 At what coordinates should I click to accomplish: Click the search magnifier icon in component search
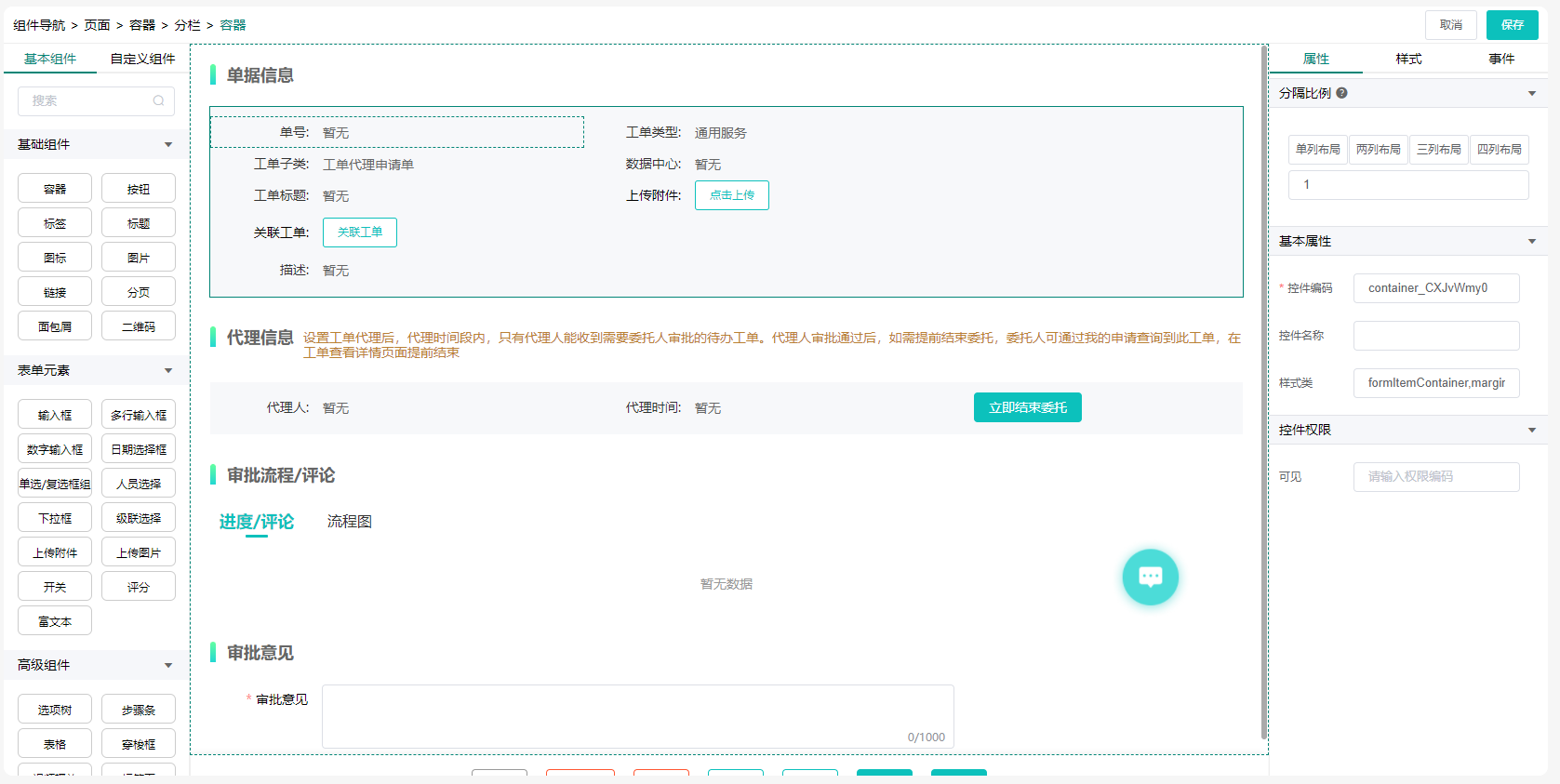(x=158, y=100)
